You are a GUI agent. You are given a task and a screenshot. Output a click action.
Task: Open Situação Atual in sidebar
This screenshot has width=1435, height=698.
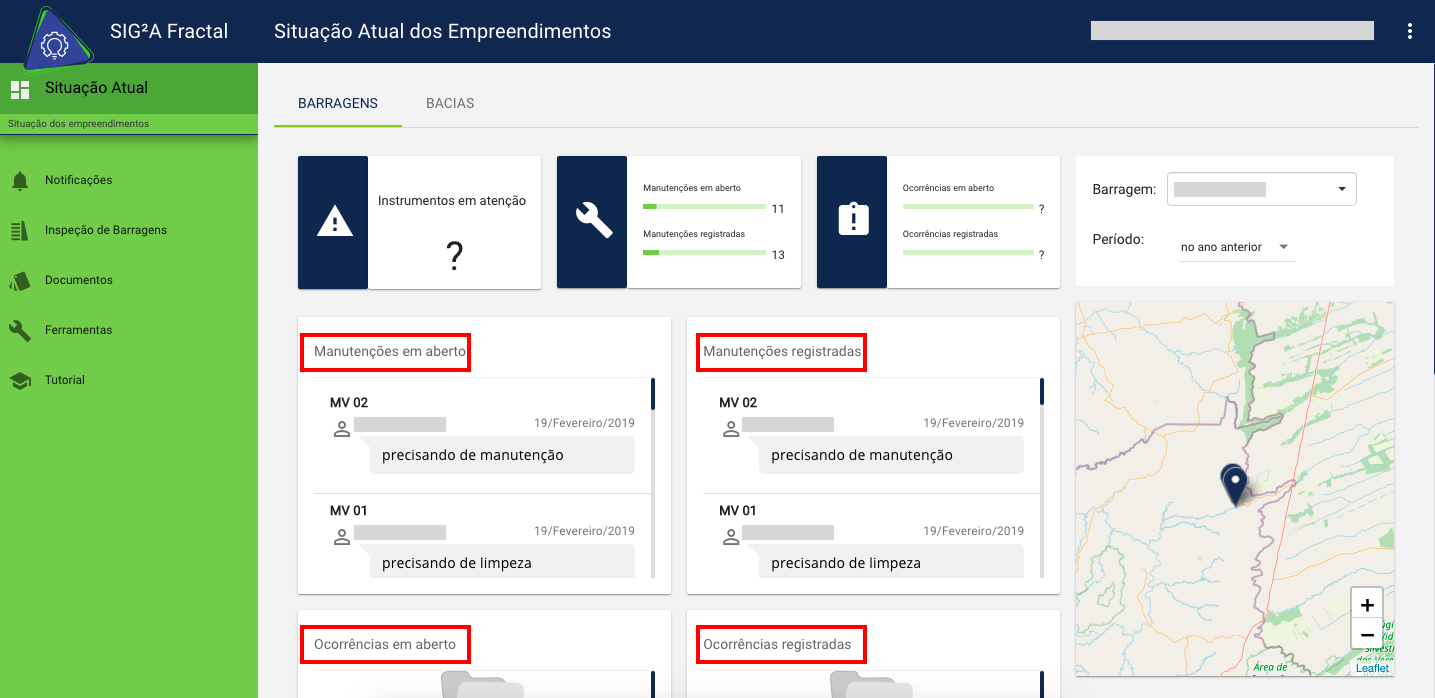click(x=129, y=88)
